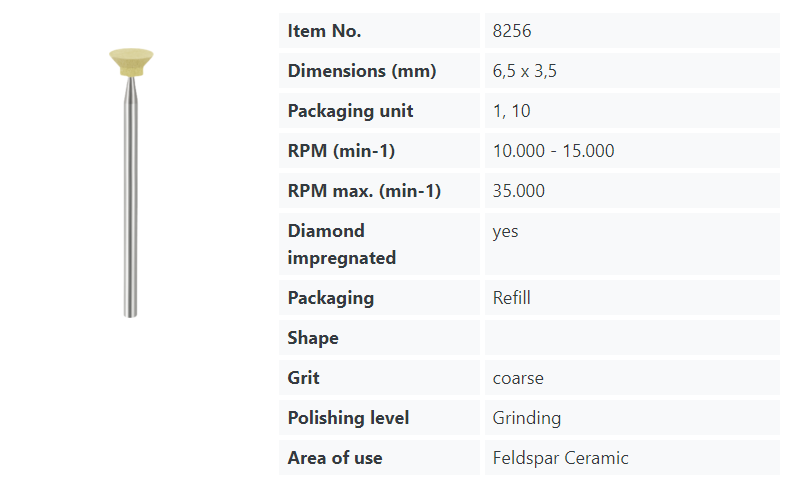
Task: Click the RPM max. (min-1) label
Action: click(x=364, y=191)
